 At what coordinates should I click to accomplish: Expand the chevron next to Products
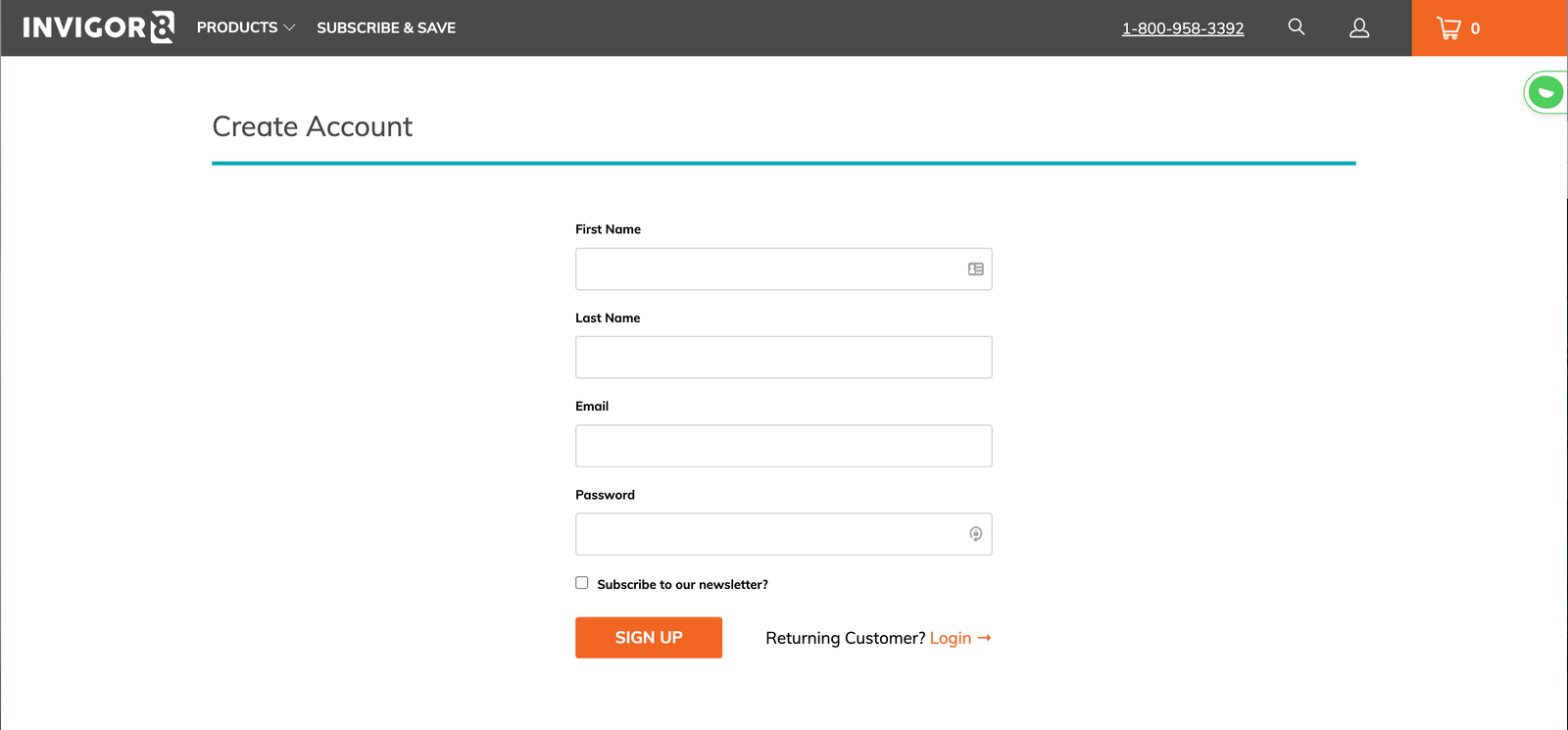(x=289, y=28)
